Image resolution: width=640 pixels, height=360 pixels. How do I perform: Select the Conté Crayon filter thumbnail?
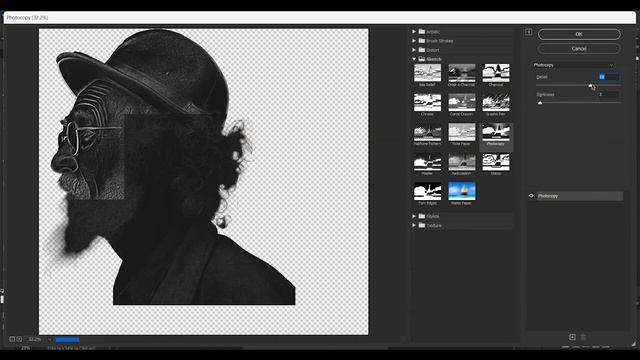[x=462, y=102]
